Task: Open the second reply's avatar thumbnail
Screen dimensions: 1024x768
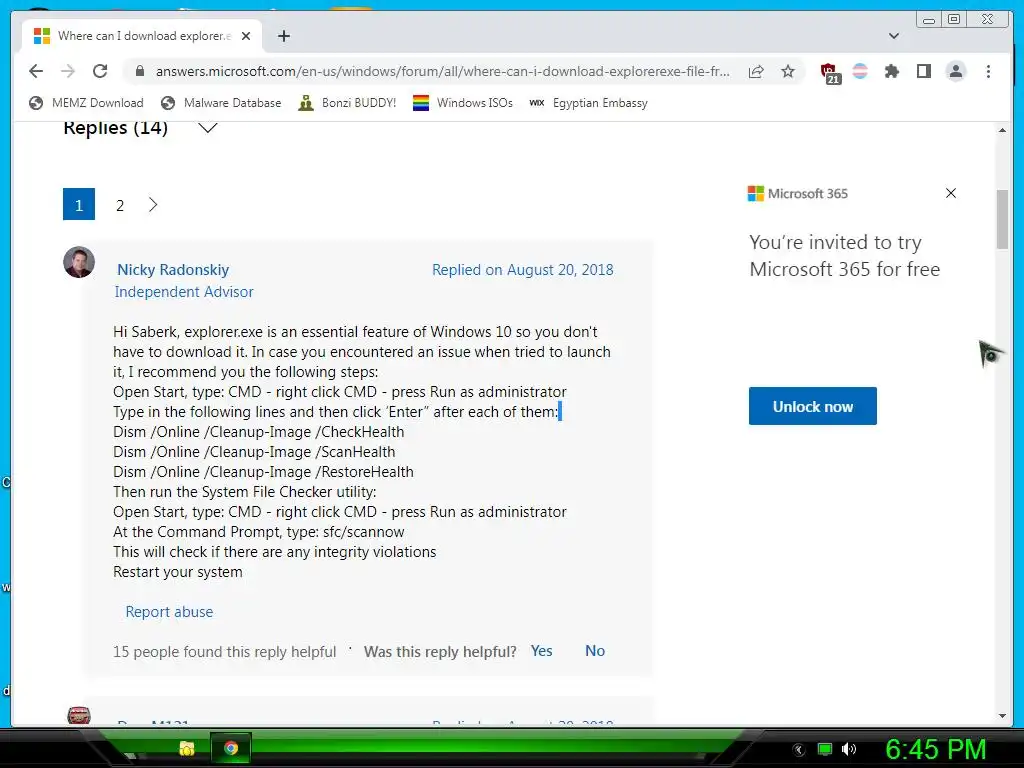Action: coord(79,716)
